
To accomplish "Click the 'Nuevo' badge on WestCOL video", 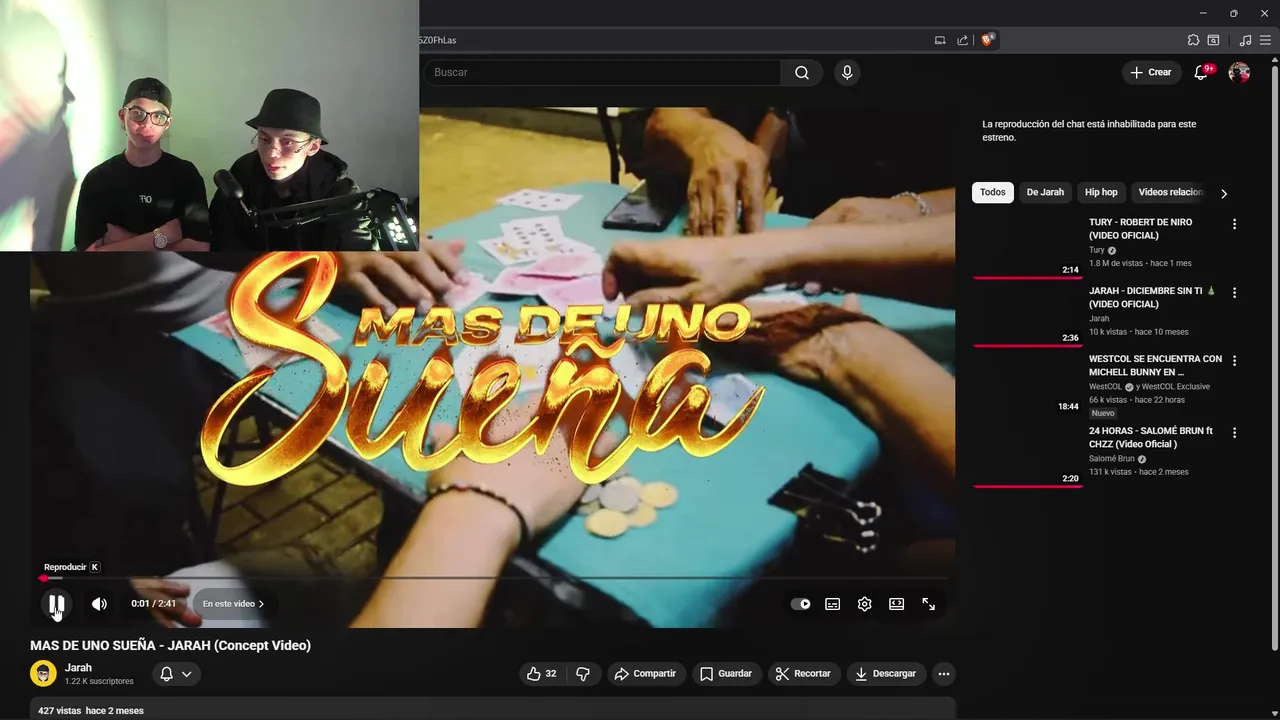I will (1103, 413).
